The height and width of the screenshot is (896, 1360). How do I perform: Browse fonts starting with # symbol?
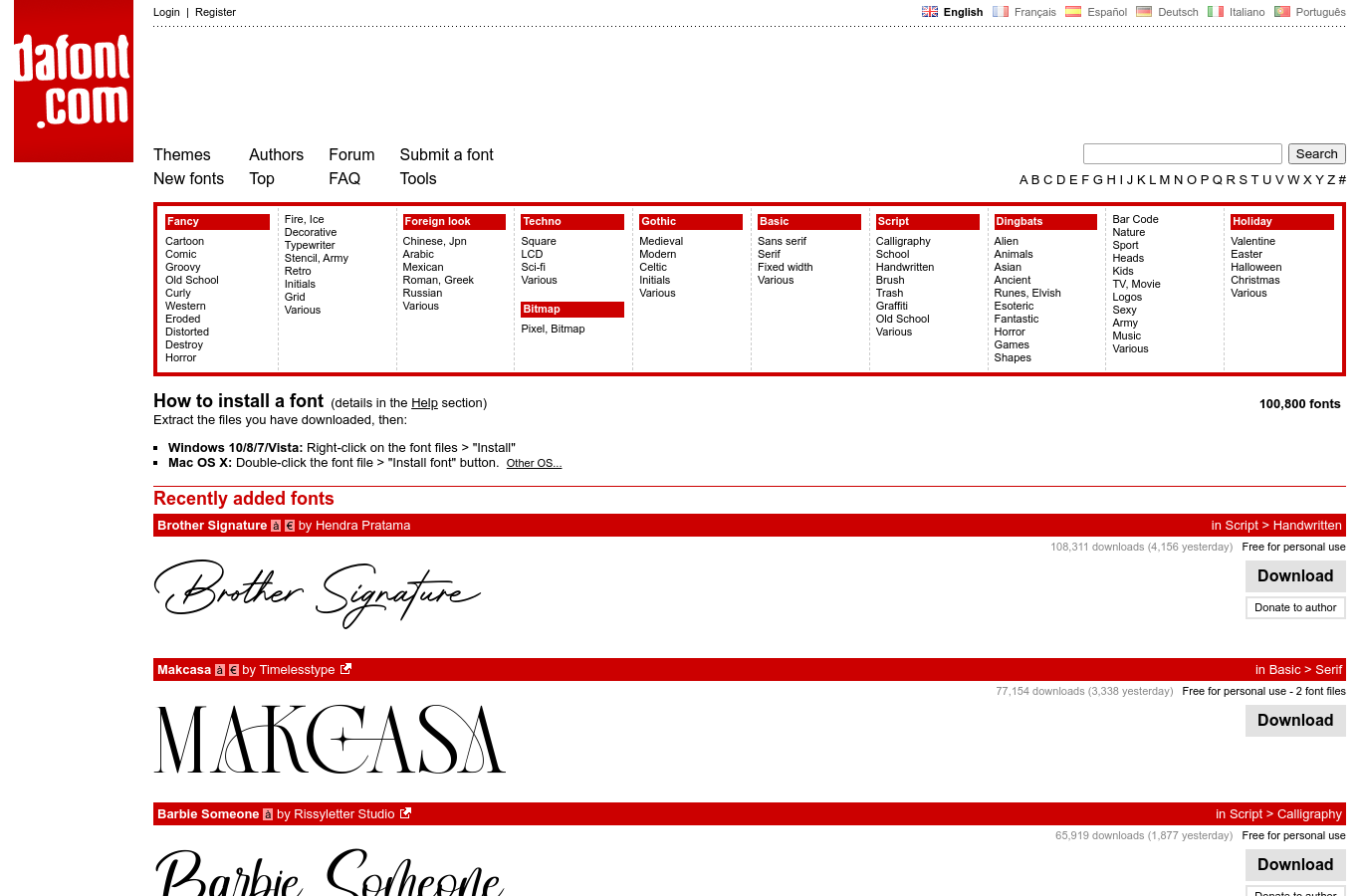1342,180
